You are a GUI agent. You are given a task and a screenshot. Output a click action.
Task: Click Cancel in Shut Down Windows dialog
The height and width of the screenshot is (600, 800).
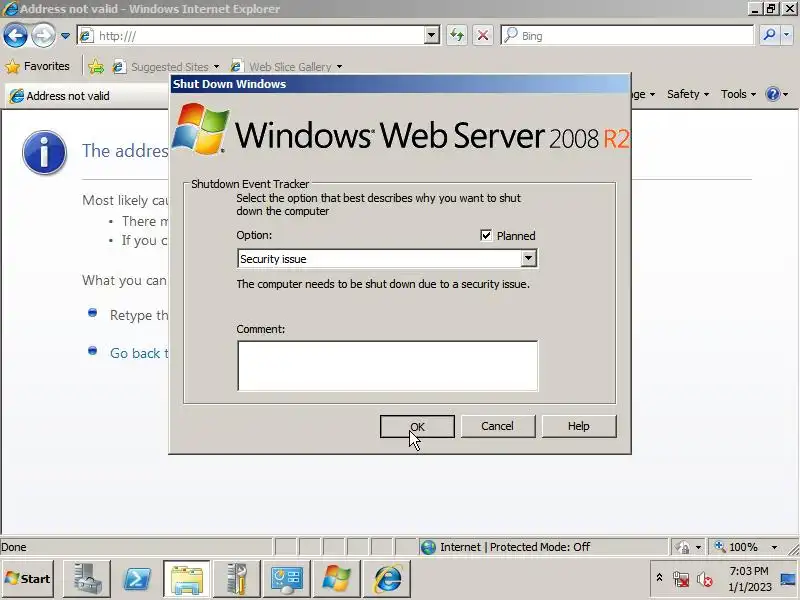click(497, 426)
